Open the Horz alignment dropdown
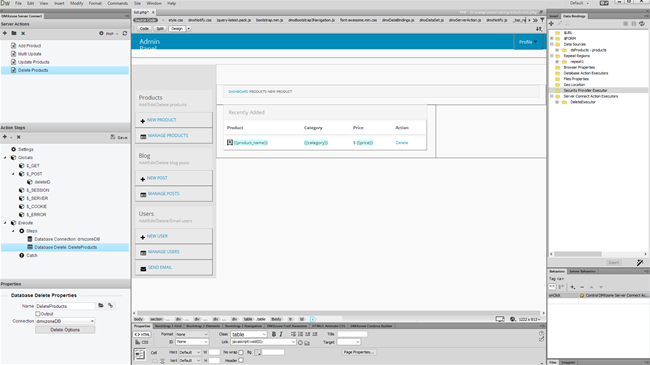 coord(190,352)
